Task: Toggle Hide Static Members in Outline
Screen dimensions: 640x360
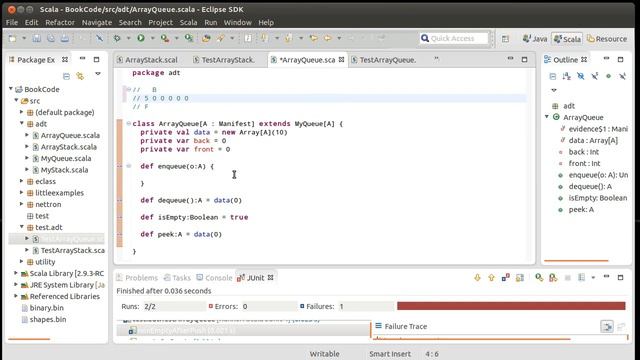Action: coord(595,76)
